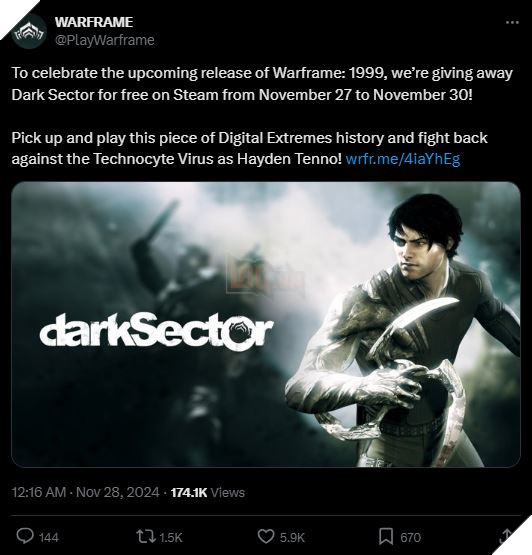The height and width of the screenshot is (555, 532).
Task: Click the 12:16 AM Nov 28, 2024 timestamp
Action: pyautogui.click(x=85, y=492)
